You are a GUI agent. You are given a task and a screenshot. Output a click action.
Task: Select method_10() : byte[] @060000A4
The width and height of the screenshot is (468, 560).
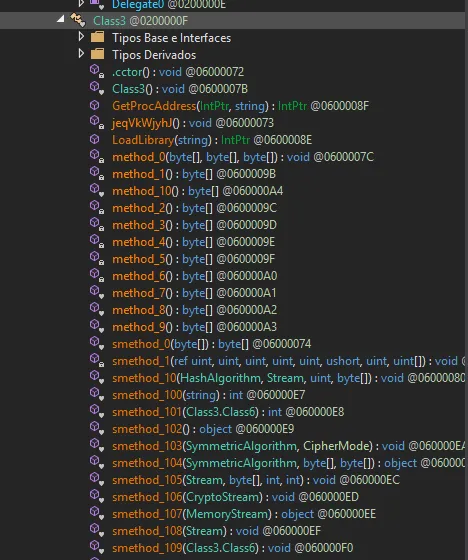point(198,191)
